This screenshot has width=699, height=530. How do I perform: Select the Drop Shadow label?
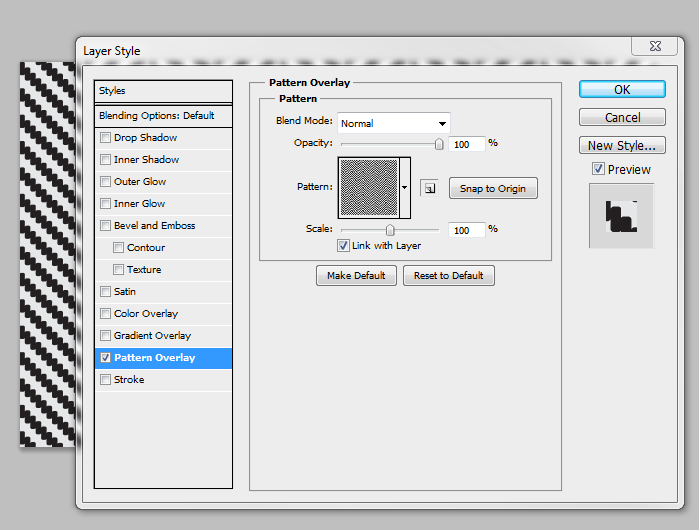pos(145,138)
